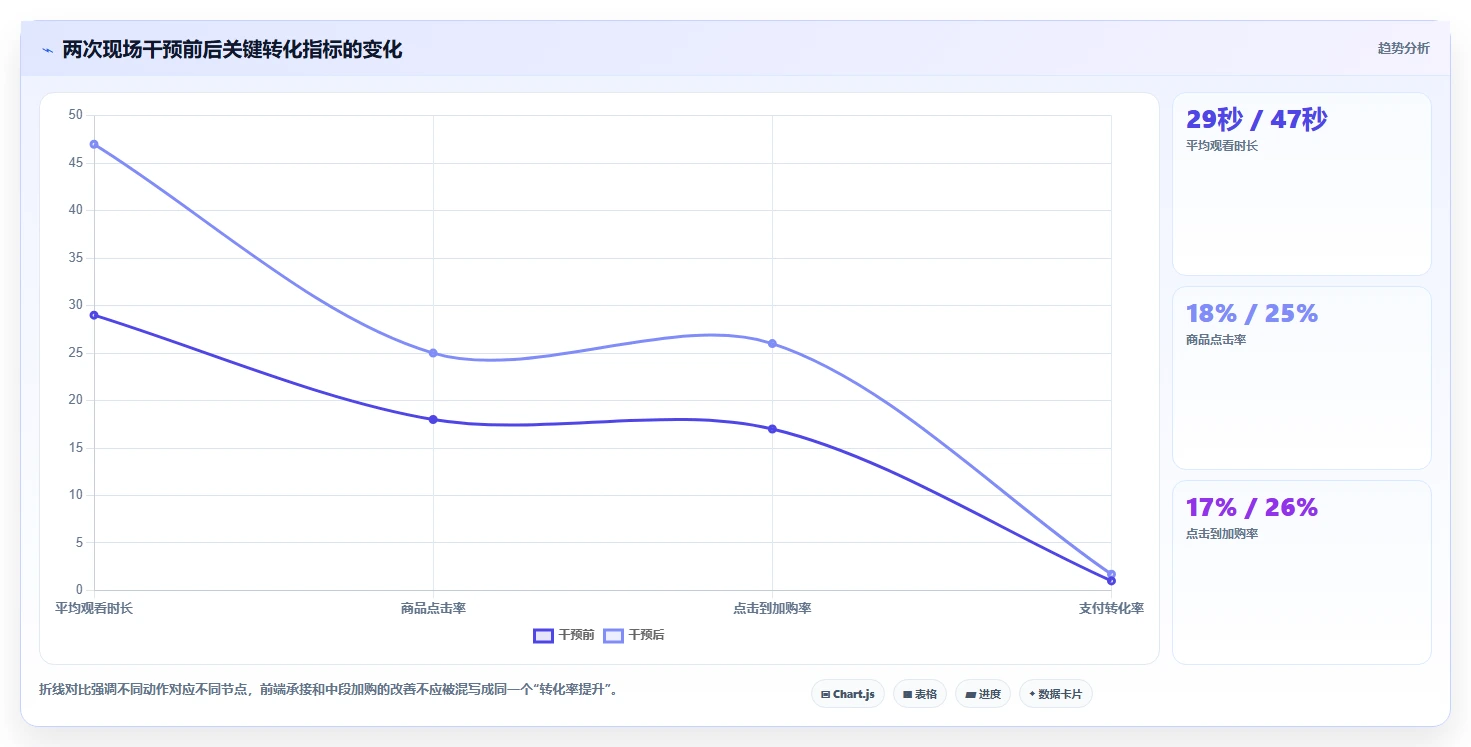Click x-axis label 商品点击率
The image size is (1471, 747).
coord(433,608)
